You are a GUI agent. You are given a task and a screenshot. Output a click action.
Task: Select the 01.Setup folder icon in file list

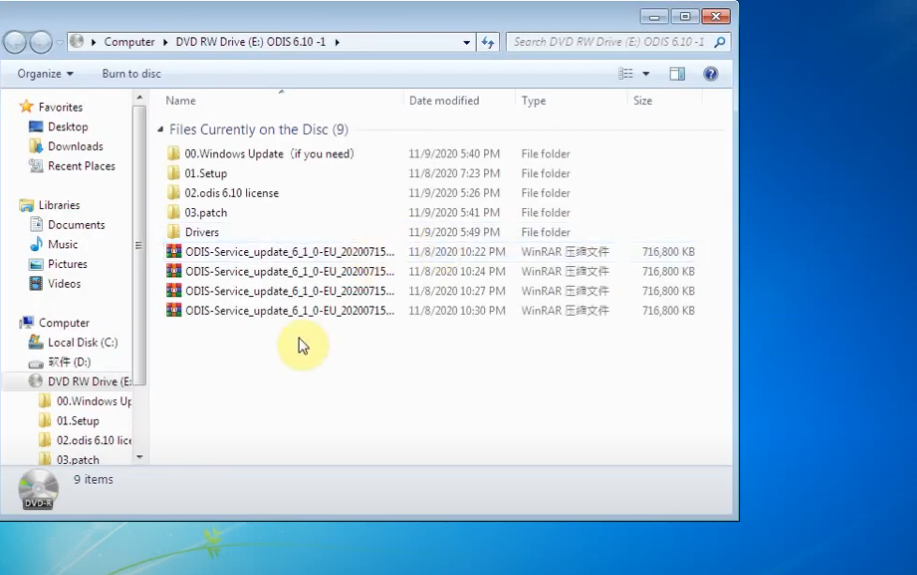pos(173,173)
